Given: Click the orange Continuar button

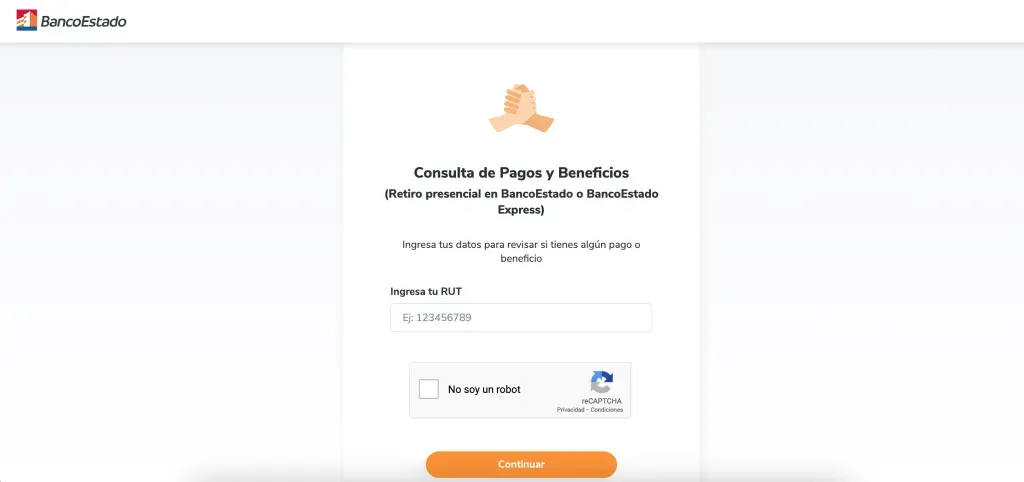Looking at the screenshot, I should 521,464.
